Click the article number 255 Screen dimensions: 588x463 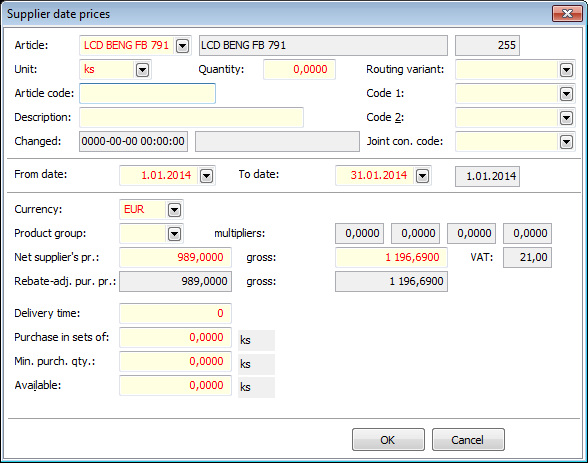point(488,45)
